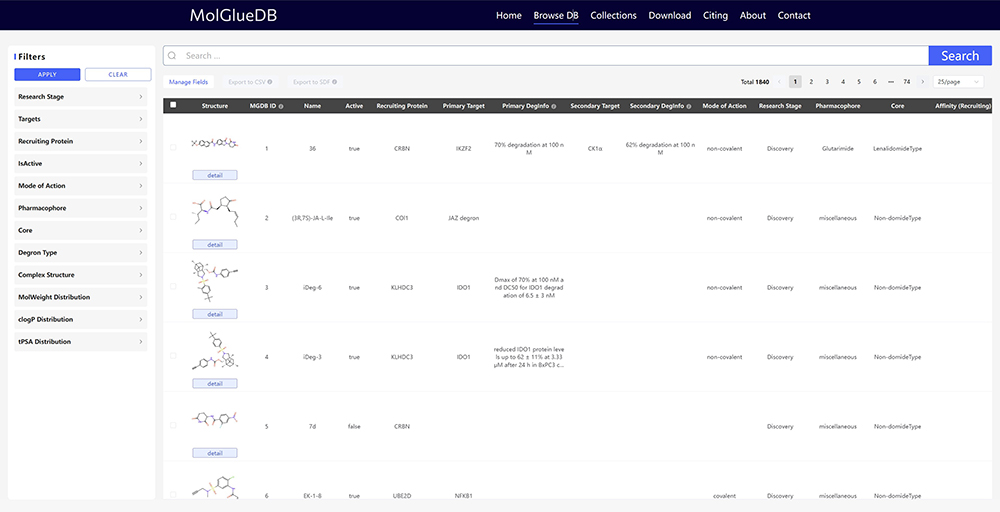Viewport: 1000px width, 512px height.
Task: Open the 25/page size dropdown
Action: (x=958, y=81)
